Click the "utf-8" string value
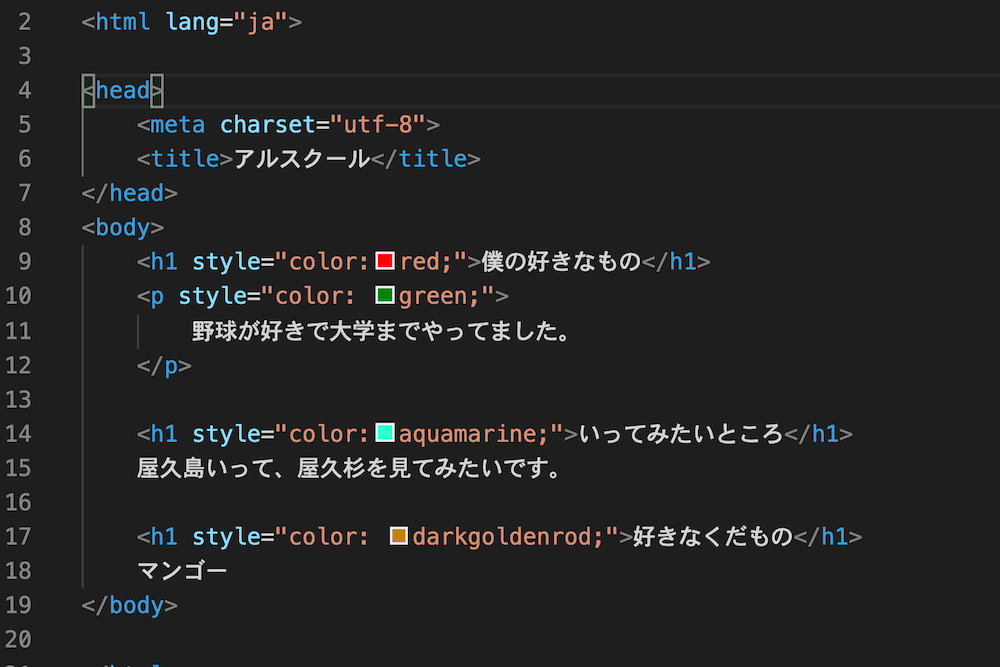The height and width of the screenshot is (667, 1000). 378,124
